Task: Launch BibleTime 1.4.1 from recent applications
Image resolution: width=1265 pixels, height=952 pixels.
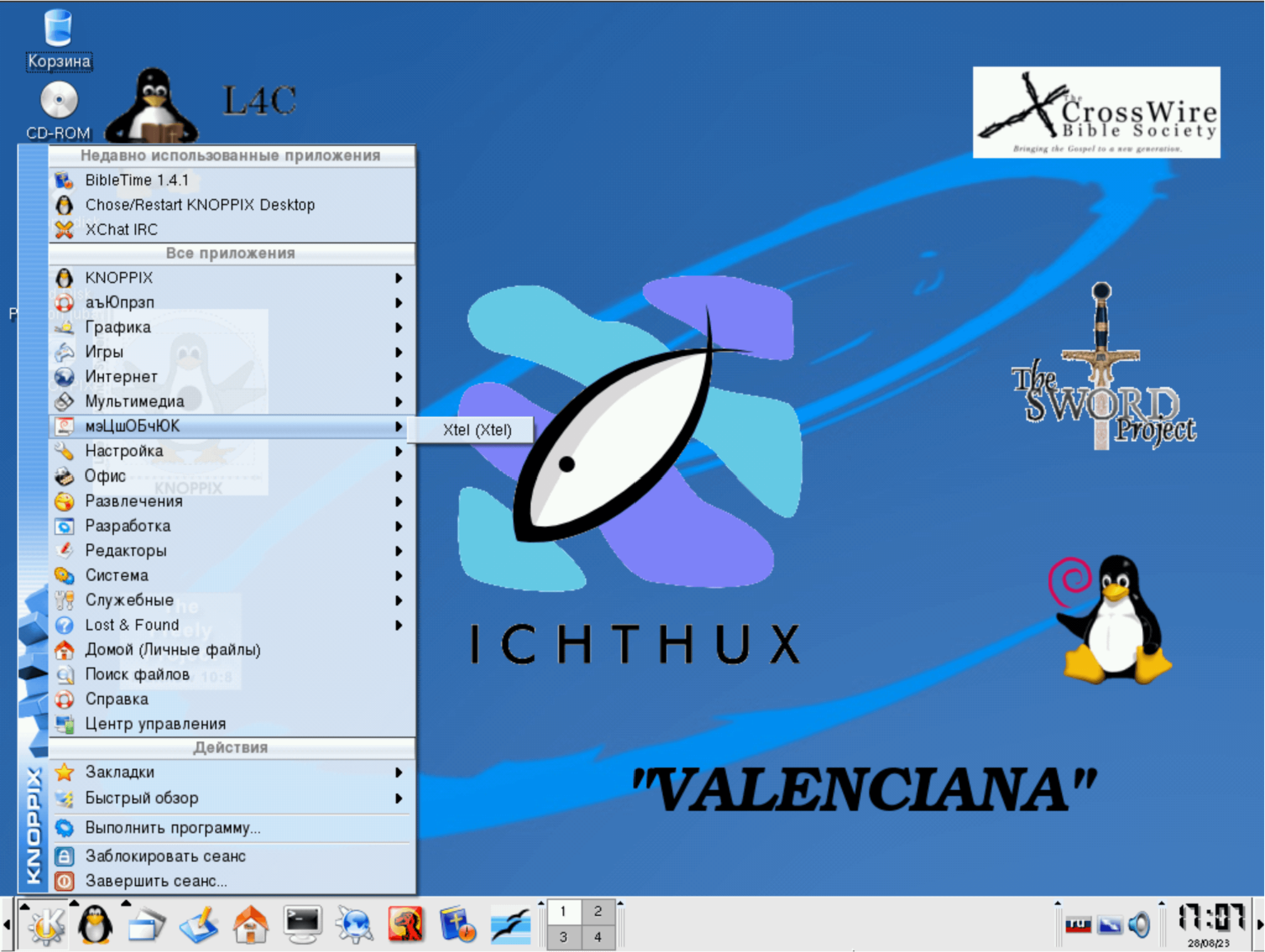Action: coord(232,181)
